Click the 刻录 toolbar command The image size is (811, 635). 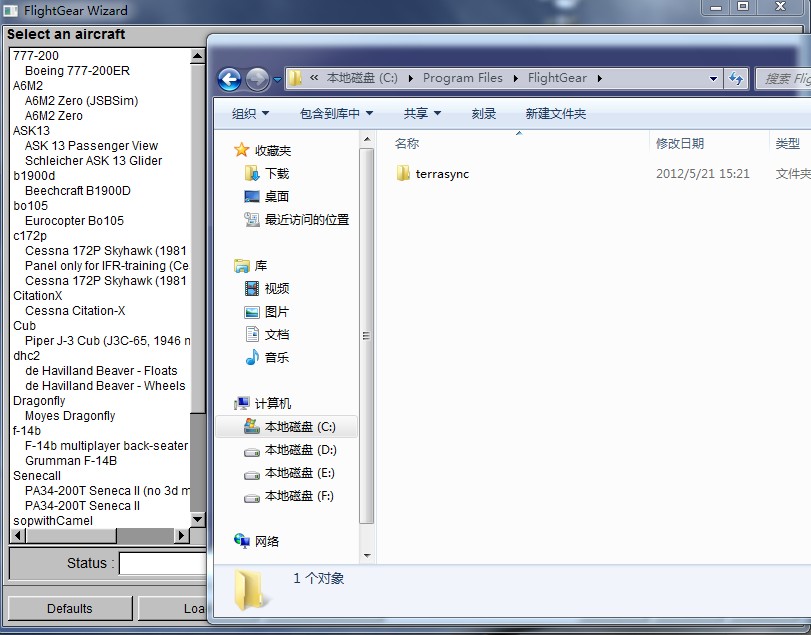coord(484,113)
